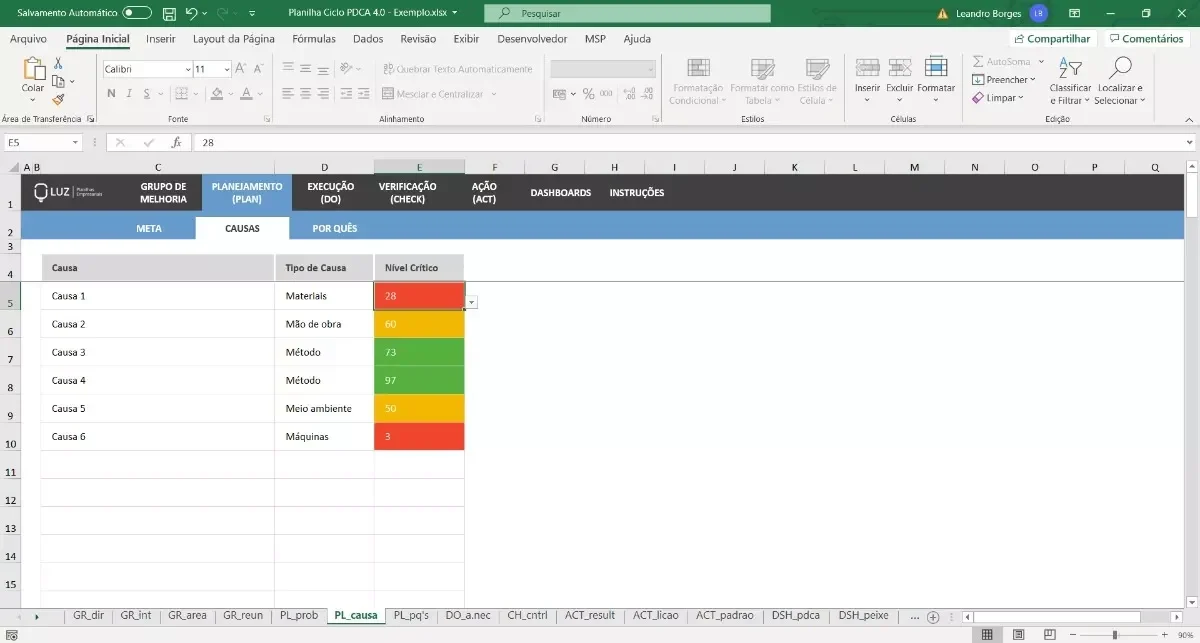This screenshot has height=643, width=1200.
Task: Click the cell borders icon
Action: point(180,94)
